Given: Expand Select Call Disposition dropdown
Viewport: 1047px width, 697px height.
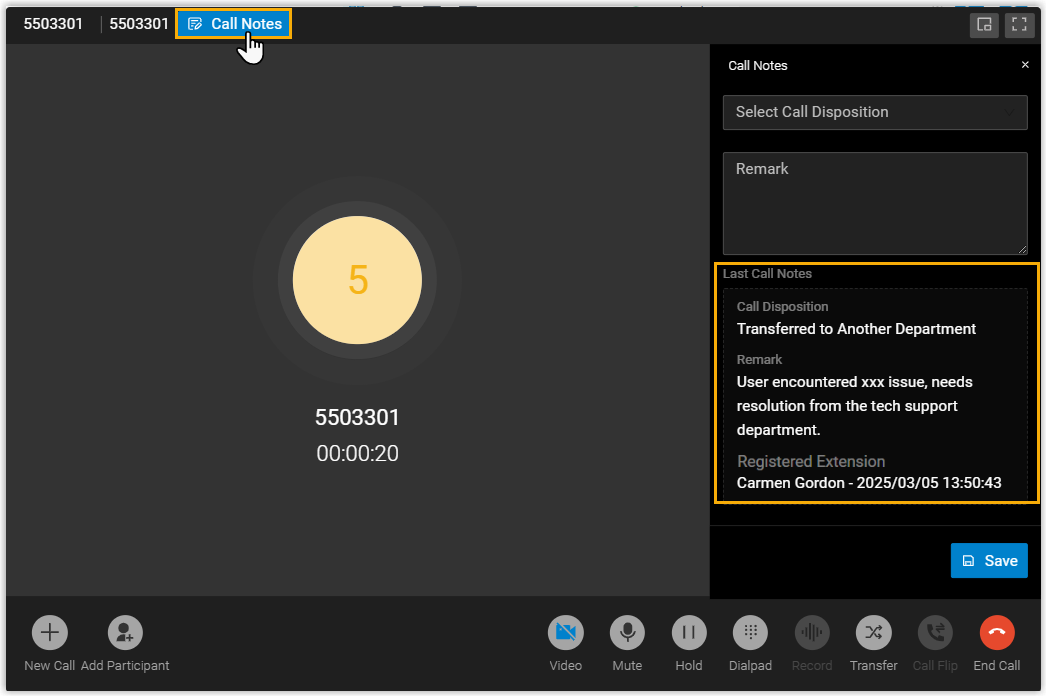Looking at the screenshot, I should click(860, 112).
